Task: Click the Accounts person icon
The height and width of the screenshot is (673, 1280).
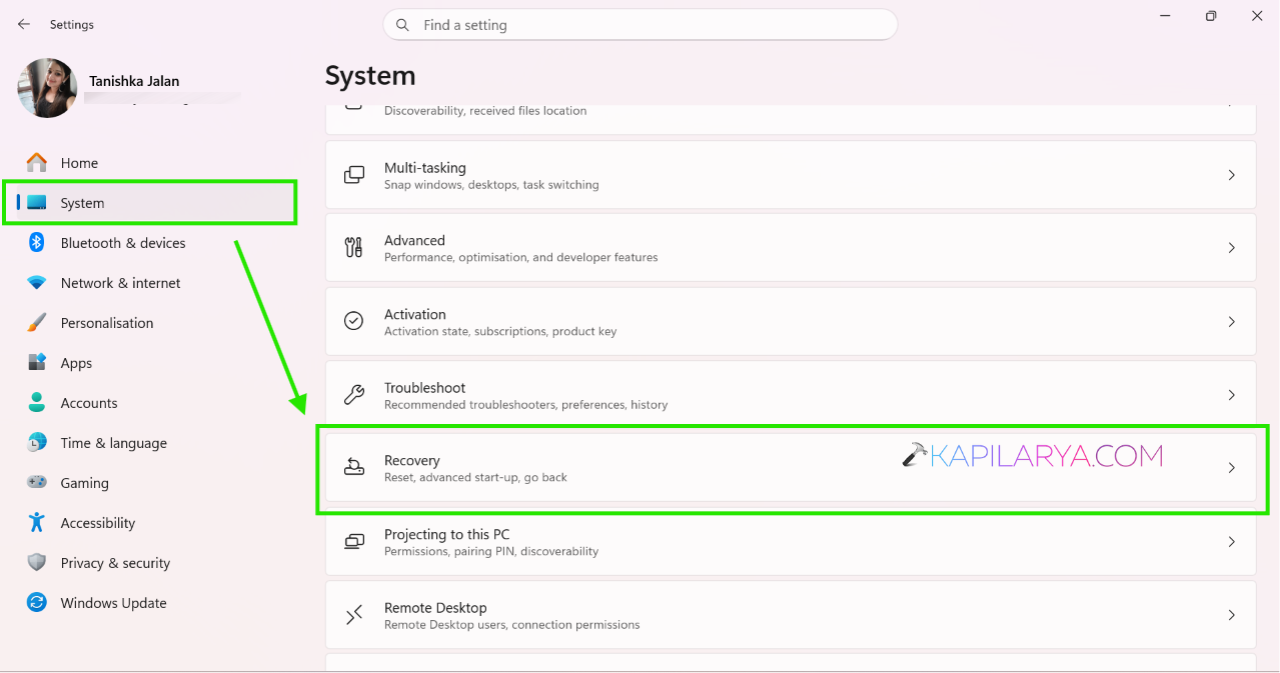Action: 37,402
